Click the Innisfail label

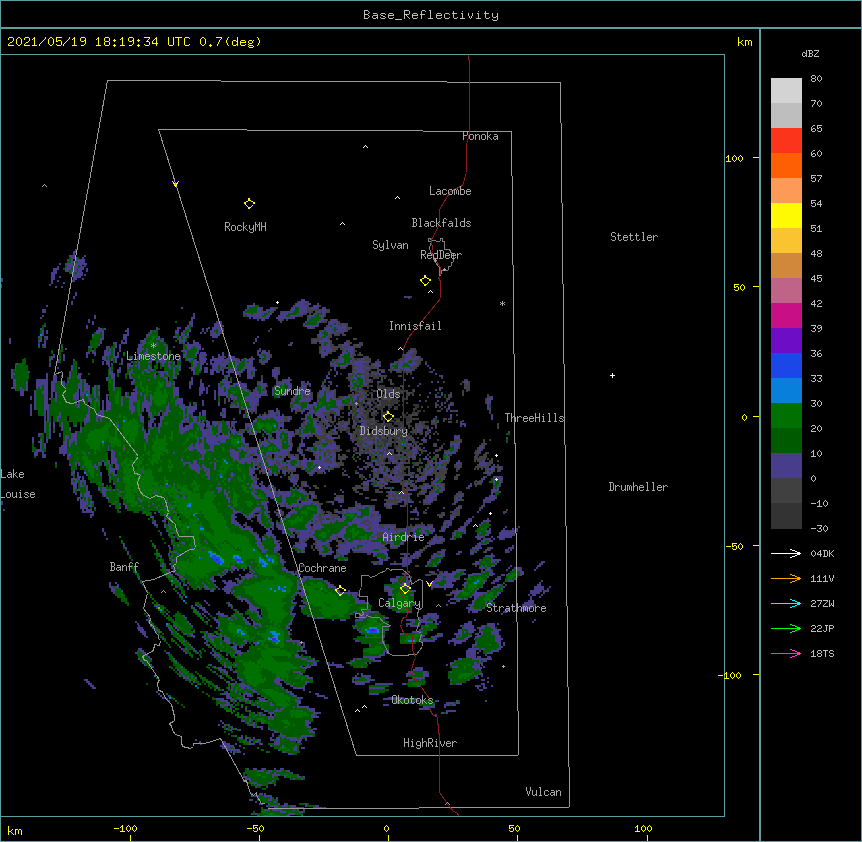(415, 326)
